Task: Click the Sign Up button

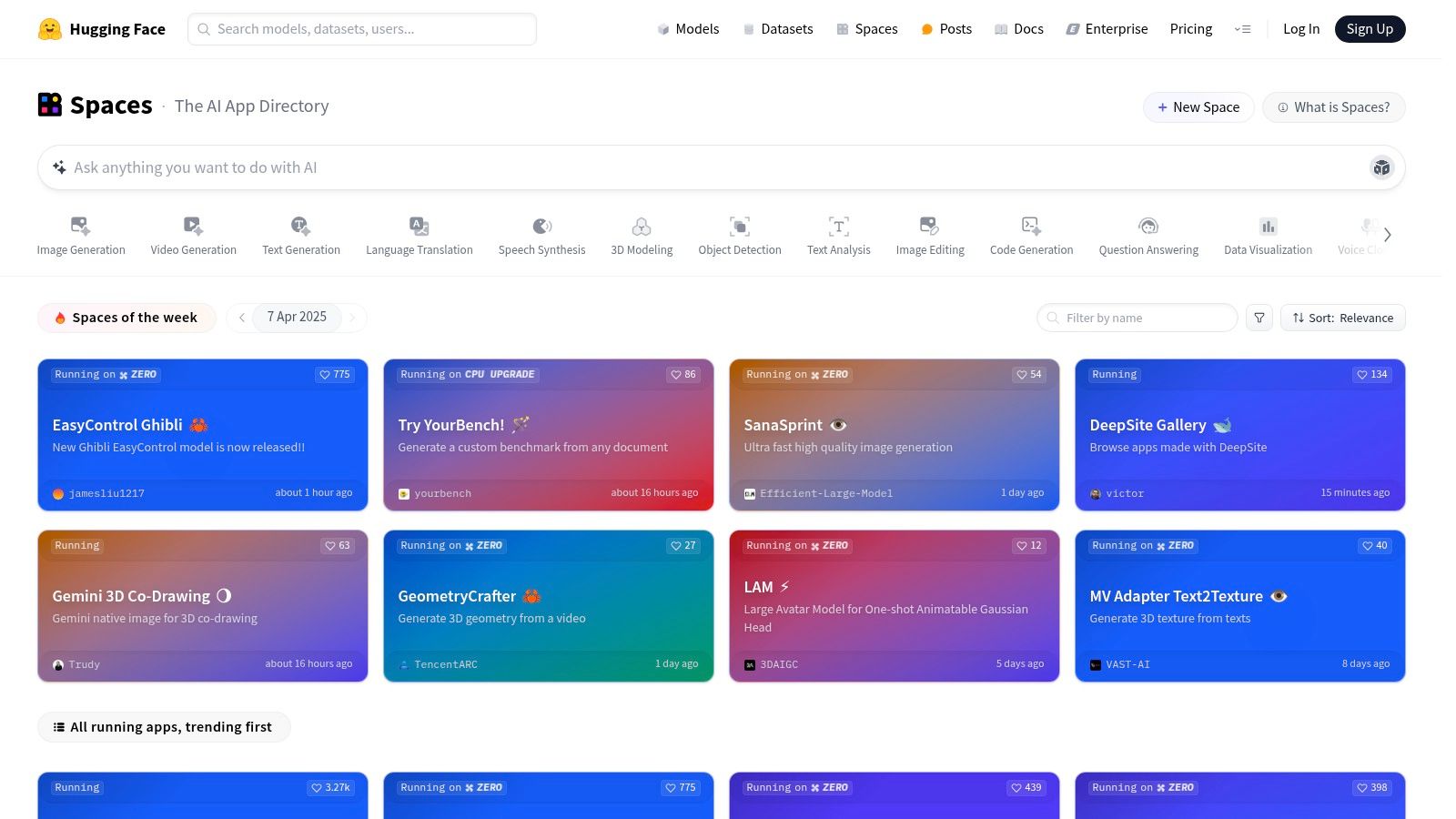Action: tap(1370, 29)
